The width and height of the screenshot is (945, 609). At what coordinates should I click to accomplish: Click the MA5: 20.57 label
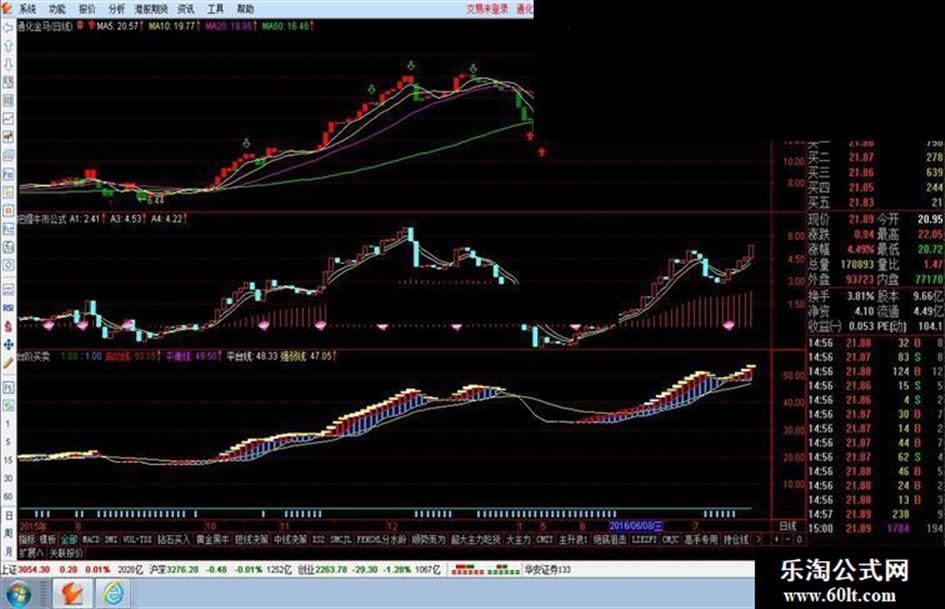(x=118, y=26)
